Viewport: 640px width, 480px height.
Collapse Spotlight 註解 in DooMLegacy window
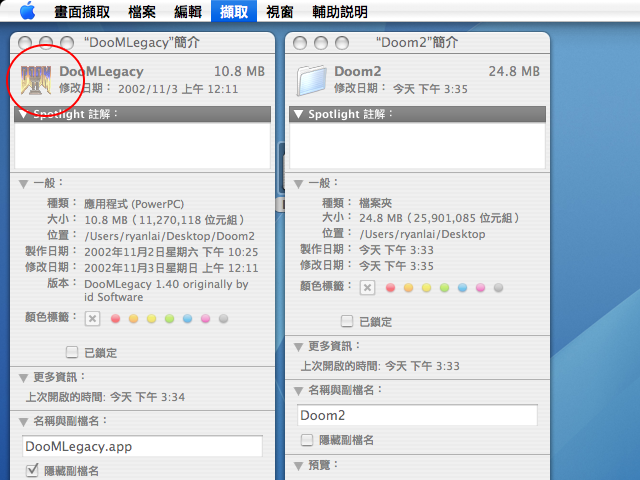pos(23,114)
